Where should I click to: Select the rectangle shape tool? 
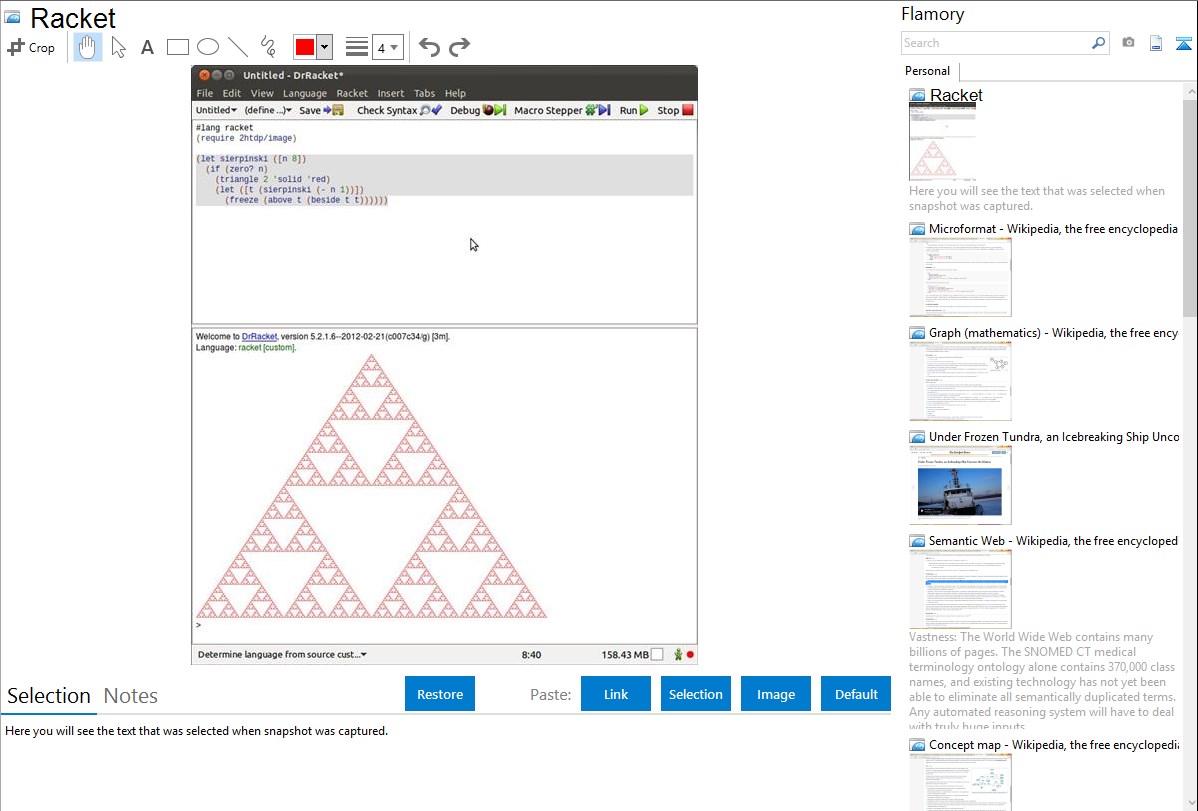point(178,47)
